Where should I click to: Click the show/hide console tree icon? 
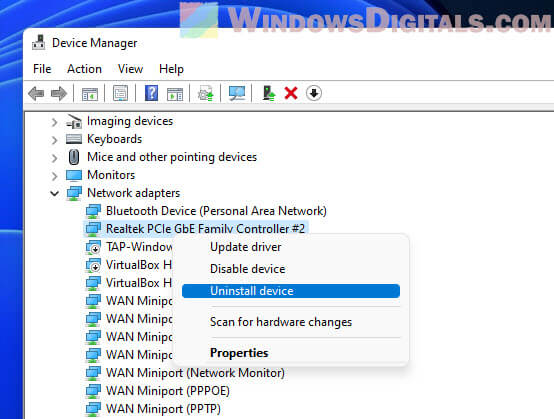[90, 94]
